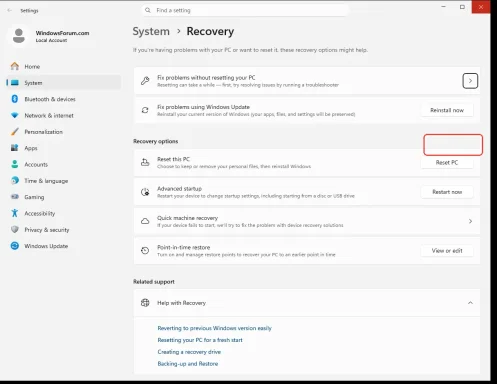
Task: Click the refresh icon for Windows Update fix
Action: 145,110
